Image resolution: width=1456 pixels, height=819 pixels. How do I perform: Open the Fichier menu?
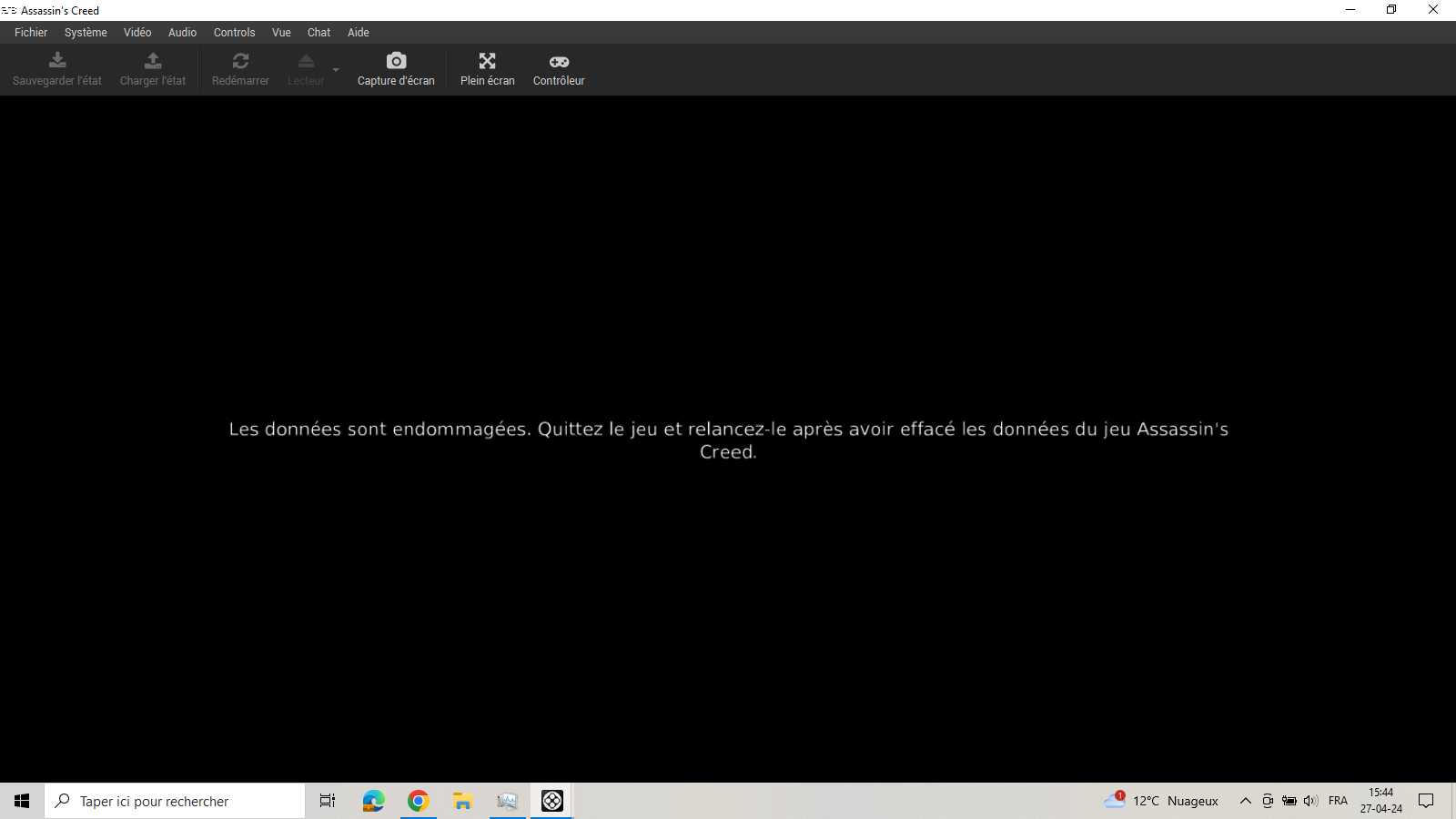(31, 32)
